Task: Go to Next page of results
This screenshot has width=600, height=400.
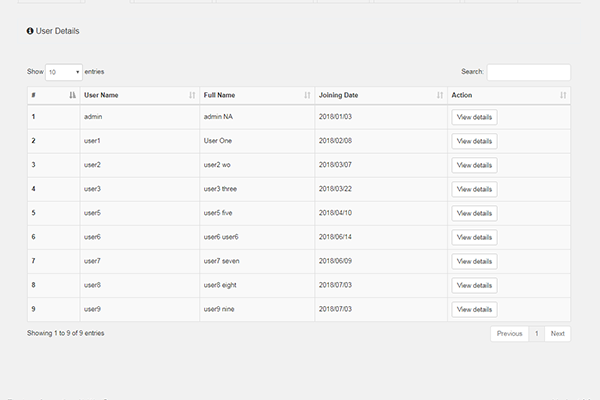Action: coord(557,334)
